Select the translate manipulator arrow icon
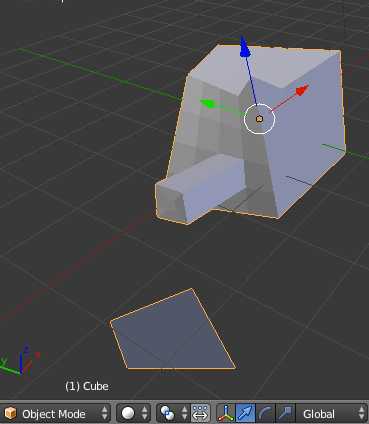The height and width of the screenshot is (424, 369). 245,413
